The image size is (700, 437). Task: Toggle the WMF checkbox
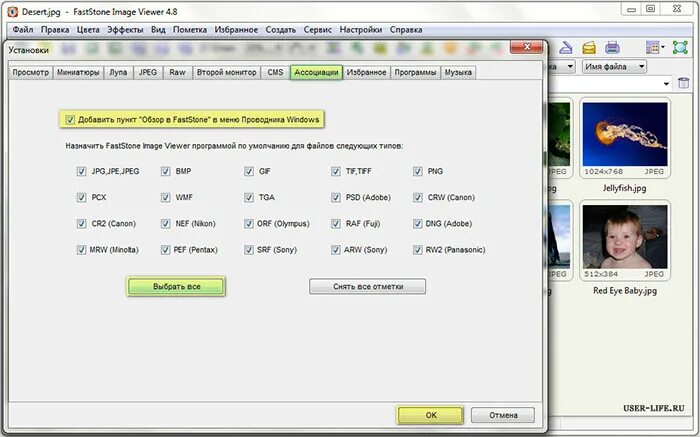[166, 197]
